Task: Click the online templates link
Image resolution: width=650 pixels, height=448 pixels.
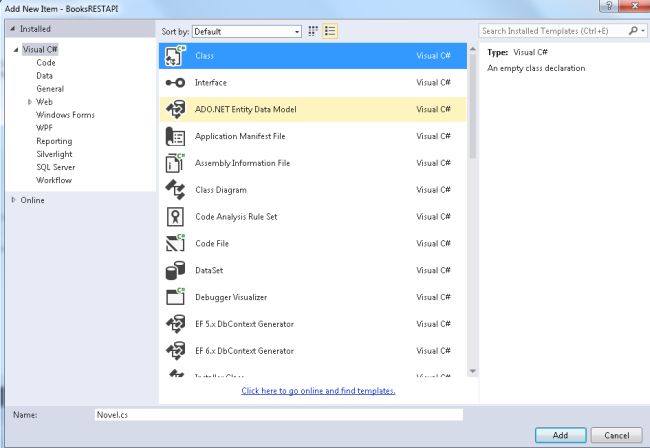Action: point(318,391)
